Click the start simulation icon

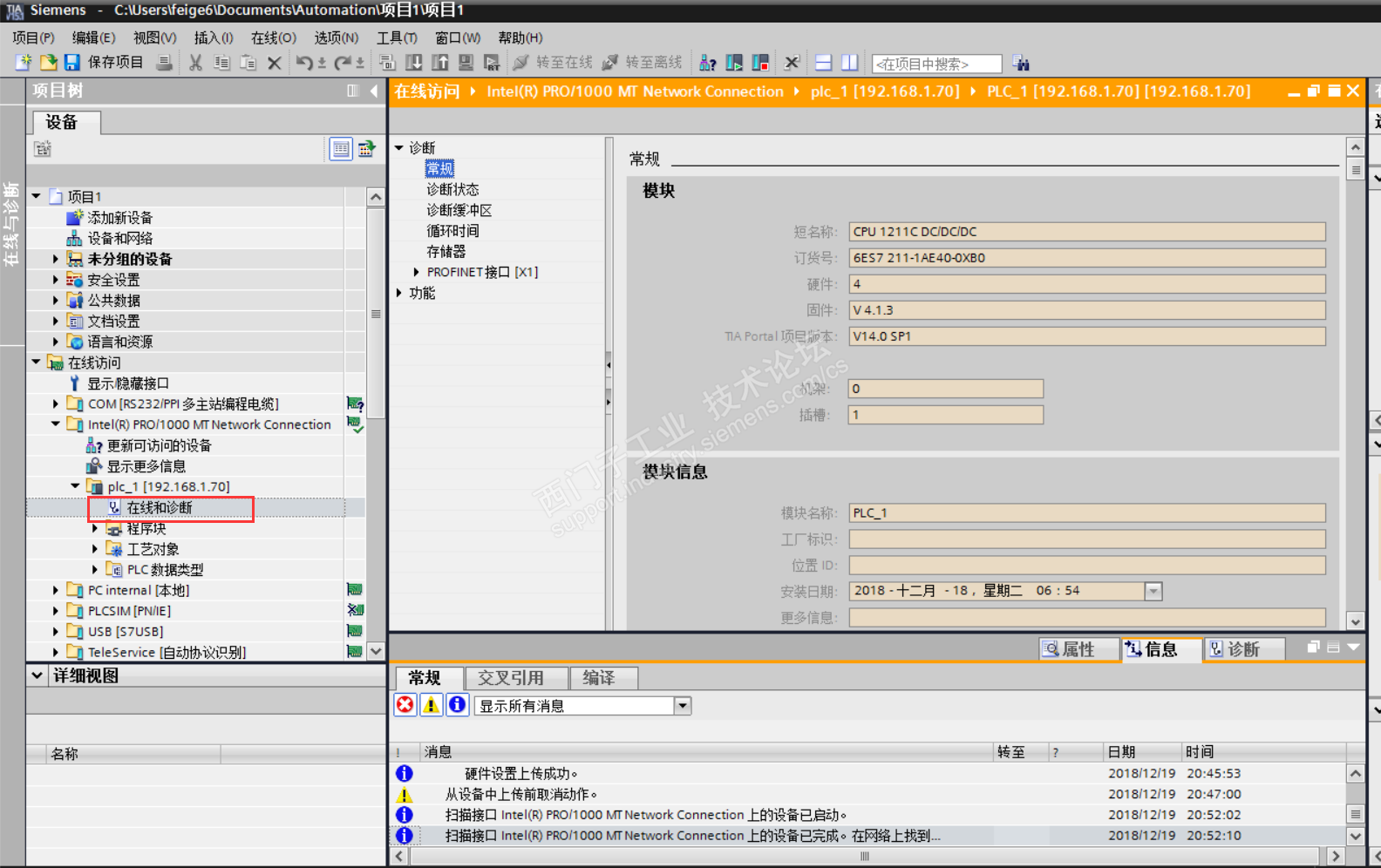(x=466, y=63)
